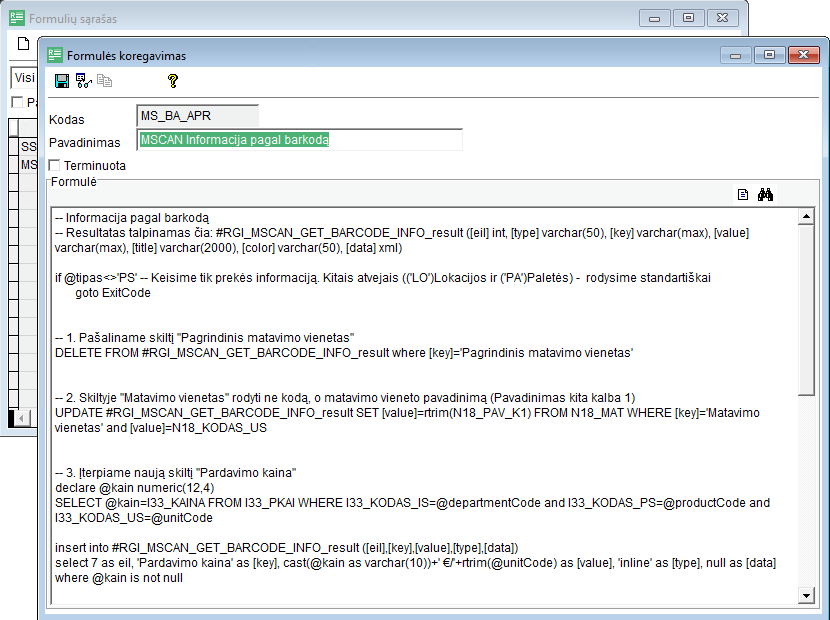This screenshot has width=830, height=620.
Task: Open the Visi dropdown in background window
Action: point(22,77)
